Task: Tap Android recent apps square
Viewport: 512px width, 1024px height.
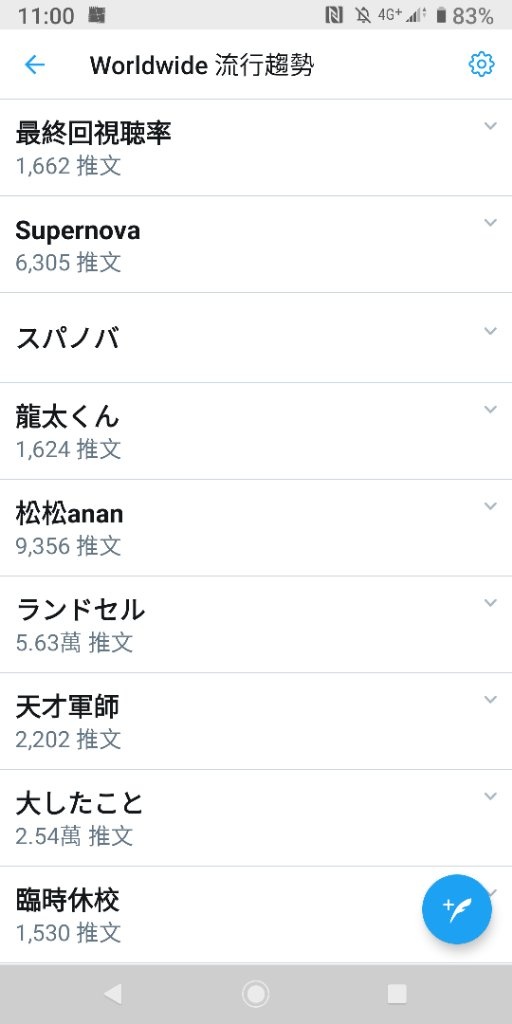Action: [x=397, y=994]
